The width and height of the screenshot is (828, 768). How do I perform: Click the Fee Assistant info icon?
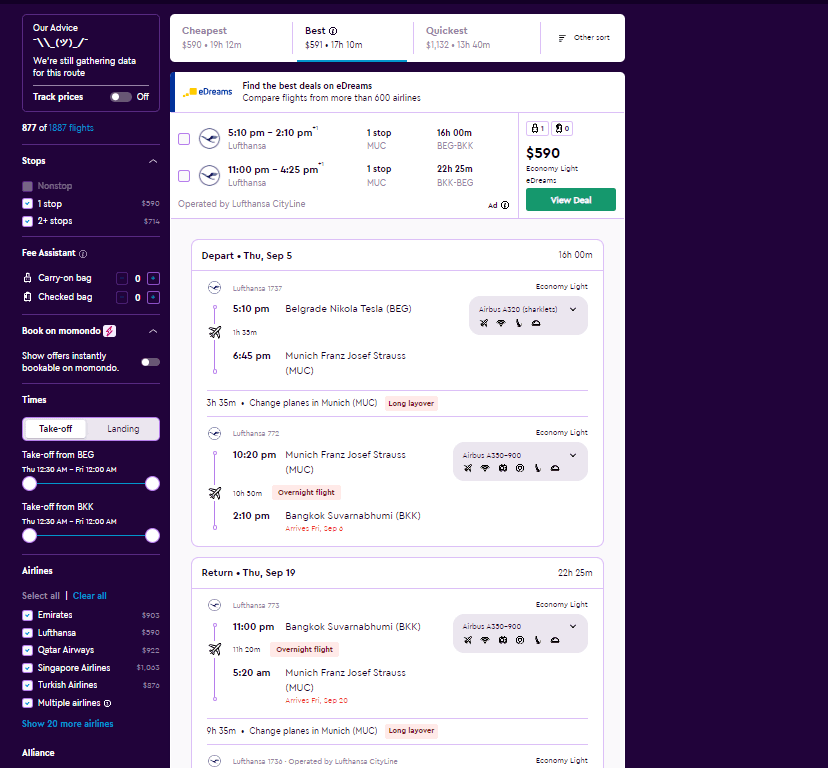point(83,254)
